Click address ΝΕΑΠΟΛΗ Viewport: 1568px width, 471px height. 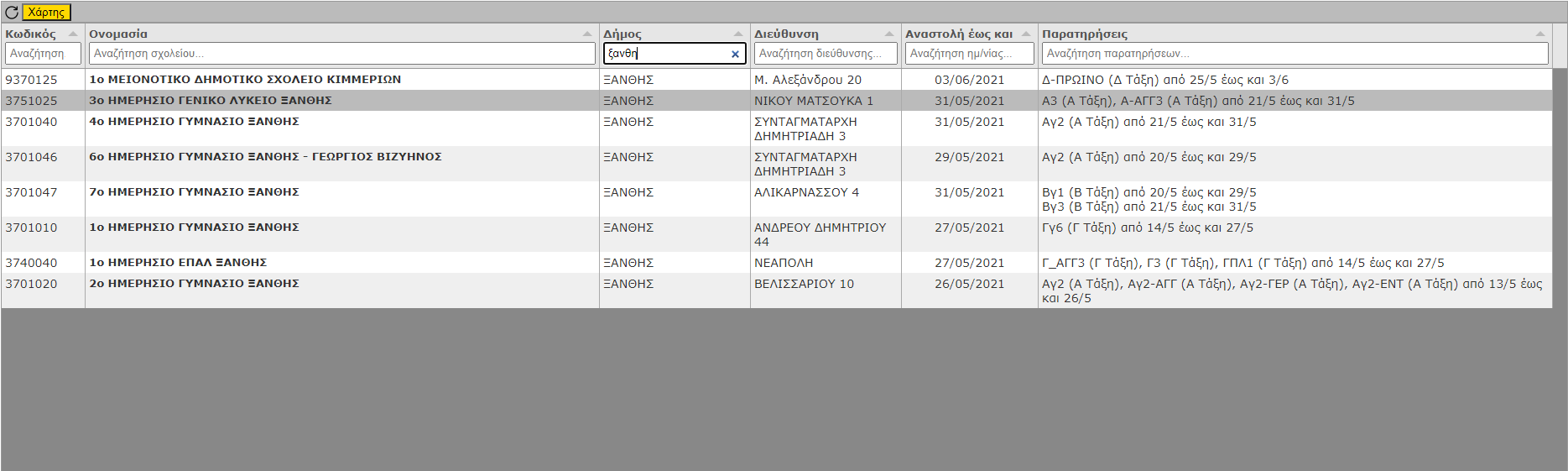point(784,263)
